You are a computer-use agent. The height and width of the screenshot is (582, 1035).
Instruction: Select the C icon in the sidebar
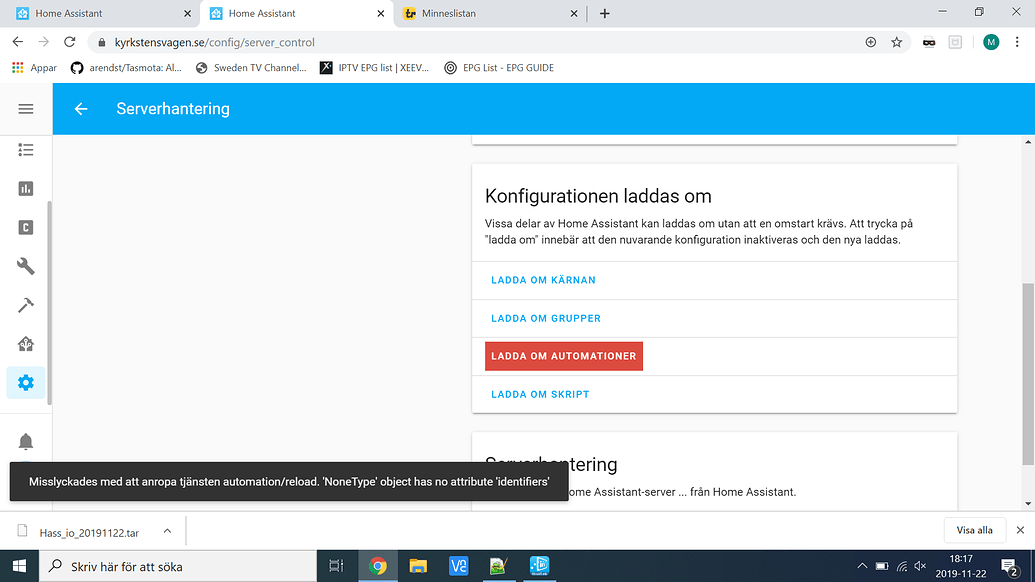(x=26, y=227)
